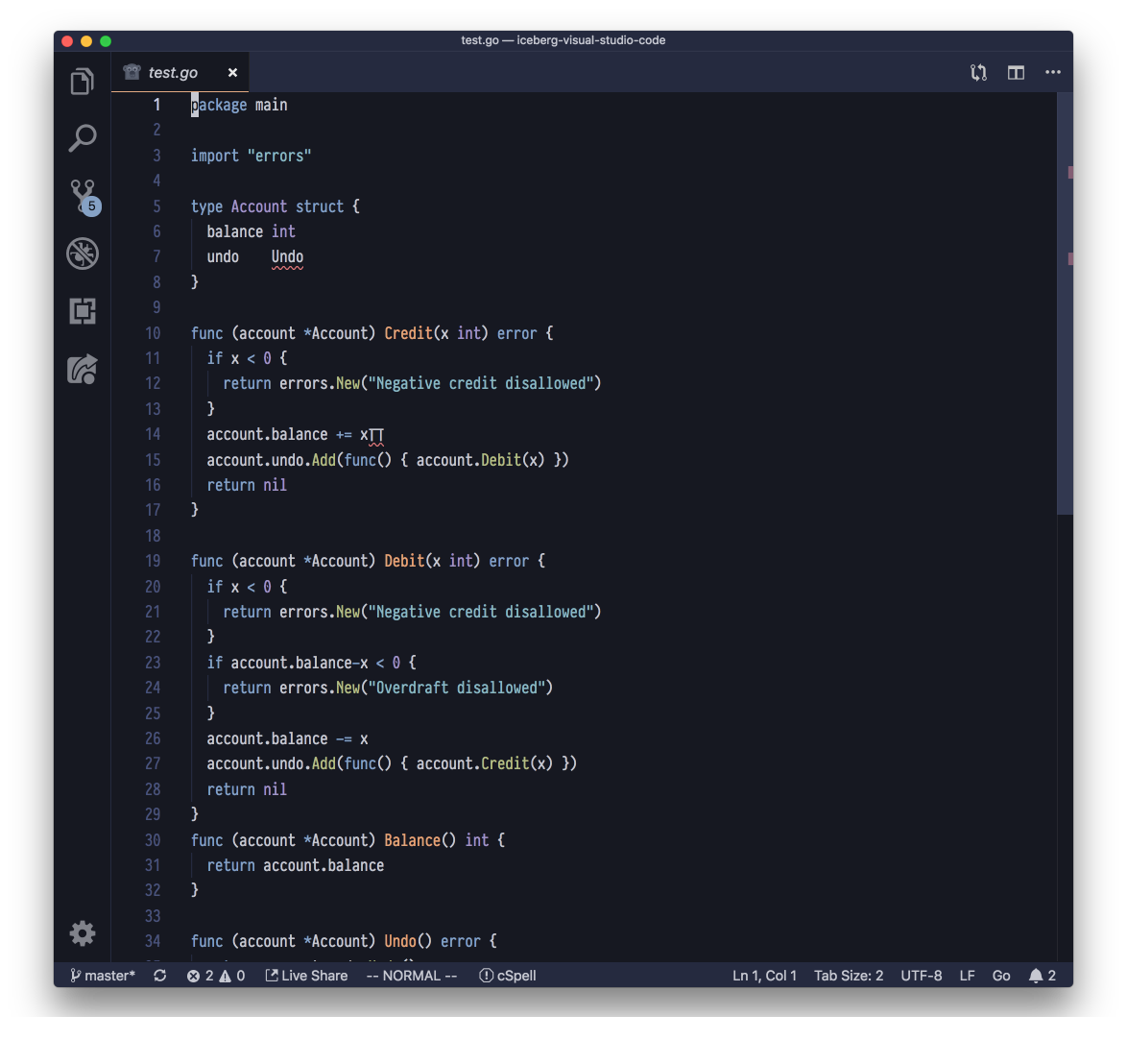Click line number 10 in the gutter
This screenshot has width=1127, height=1064.
[153, 333]
